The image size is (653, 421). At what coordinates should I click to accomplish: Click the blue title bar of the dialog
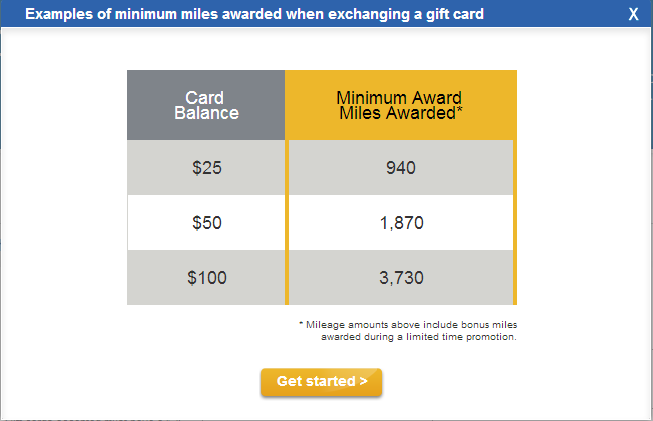click(326, 14)
